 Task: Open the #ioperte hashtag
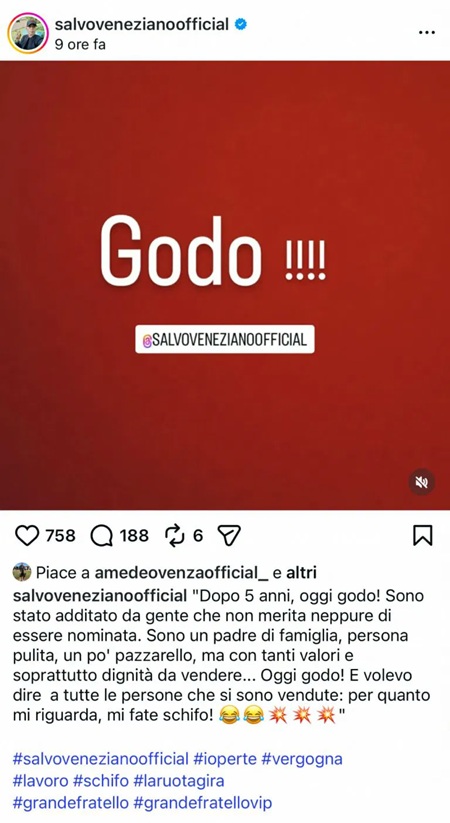tap(225, 759)
